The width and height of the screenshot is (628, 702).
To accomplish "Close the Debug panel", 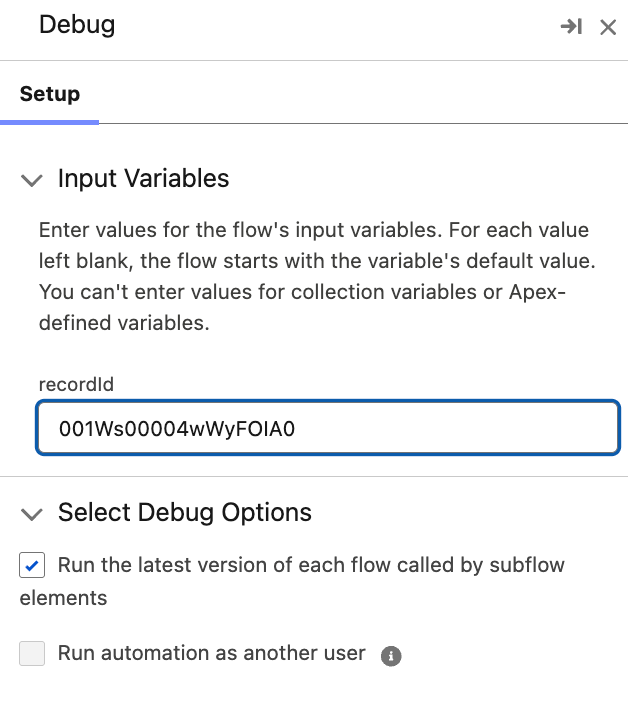I will (x=607, y=27).
